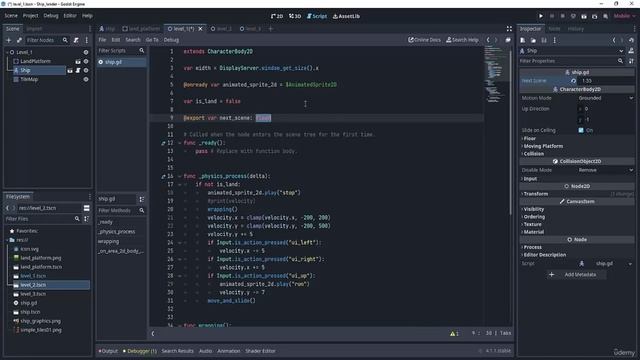Open Online Docs link

[x=424, y=40]
